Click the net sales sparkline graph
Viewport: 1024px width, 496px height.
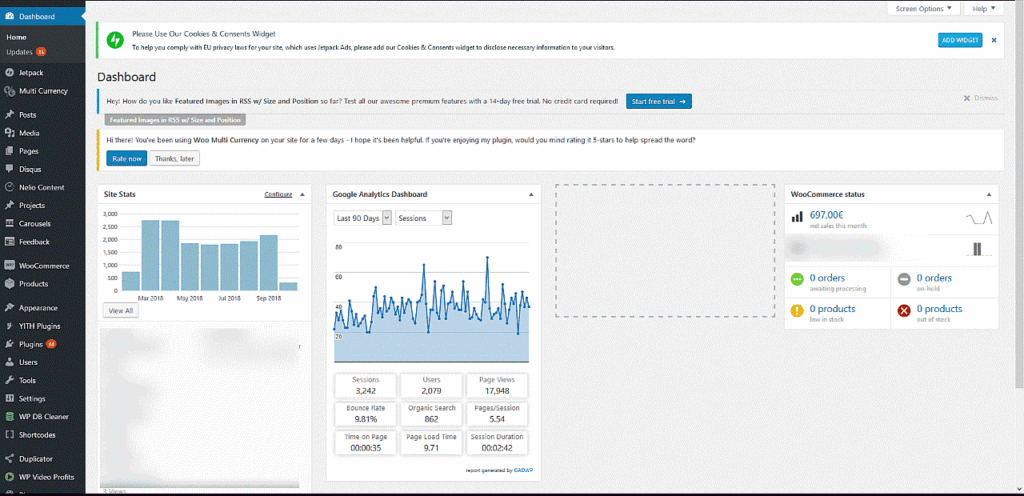[x=979, y=218]
